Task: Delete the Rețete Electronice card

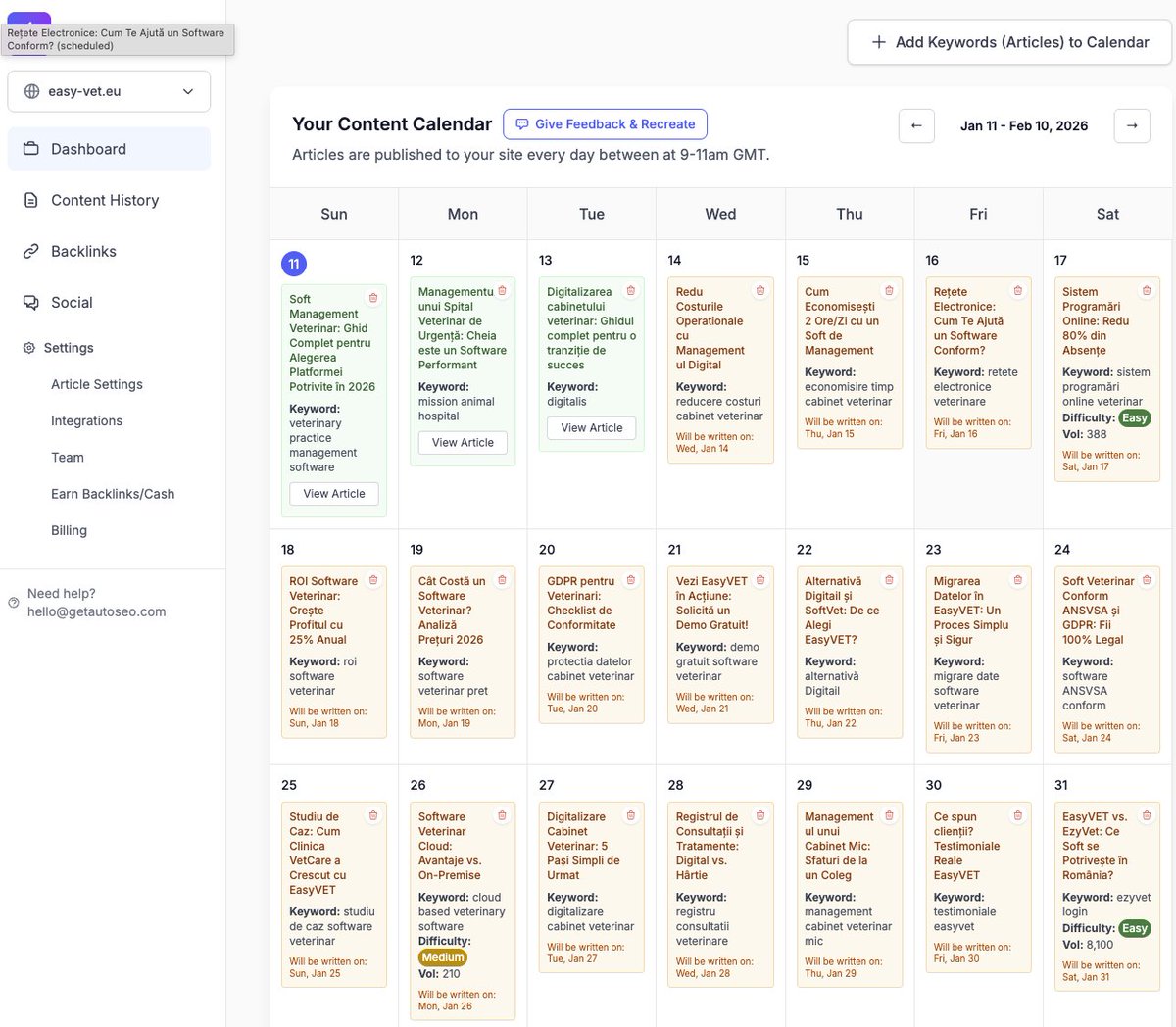Action: click(1017, 291)
